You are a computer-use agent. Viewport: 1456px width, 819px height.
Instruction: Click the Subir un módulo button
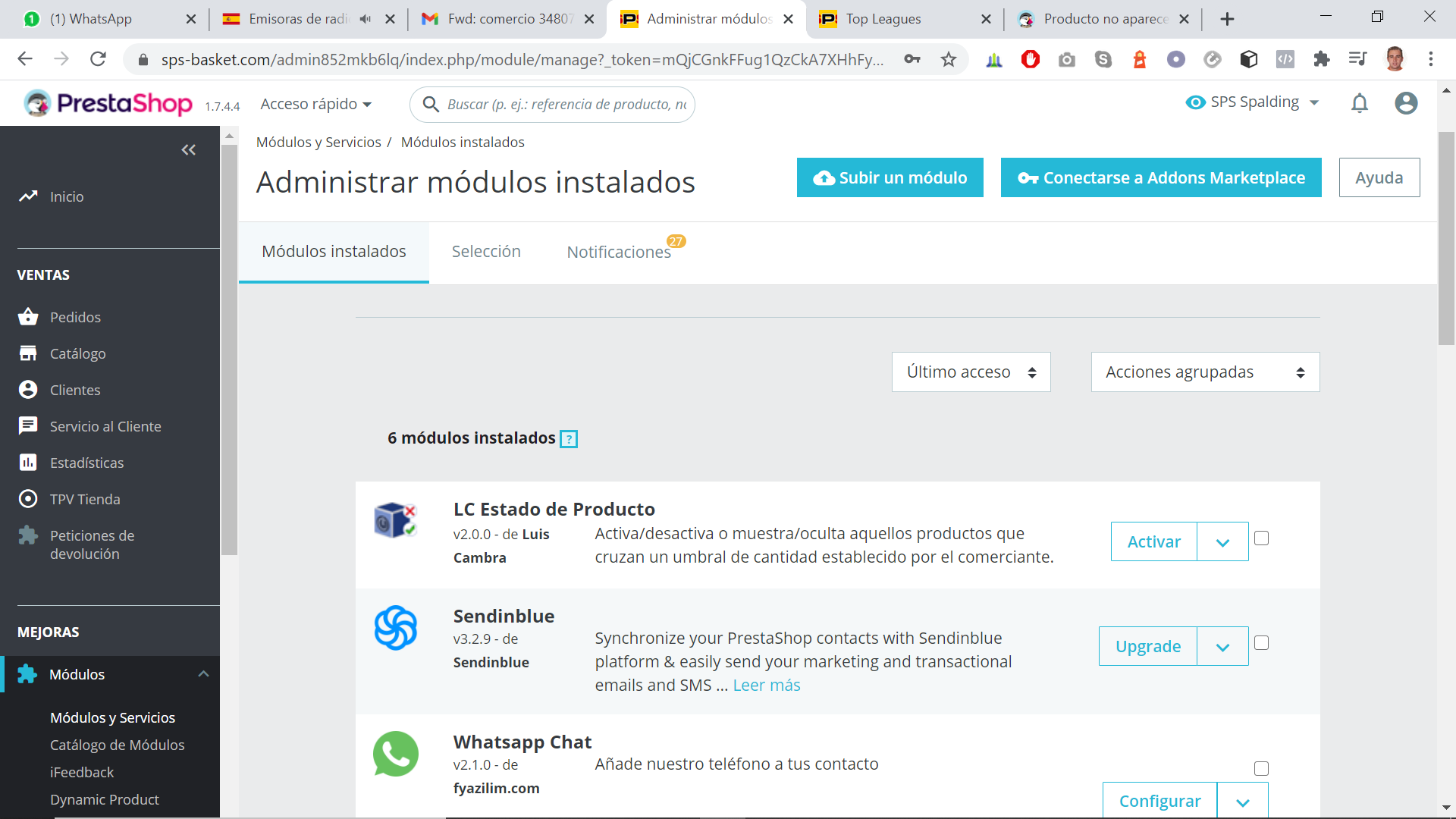point(890,178)
